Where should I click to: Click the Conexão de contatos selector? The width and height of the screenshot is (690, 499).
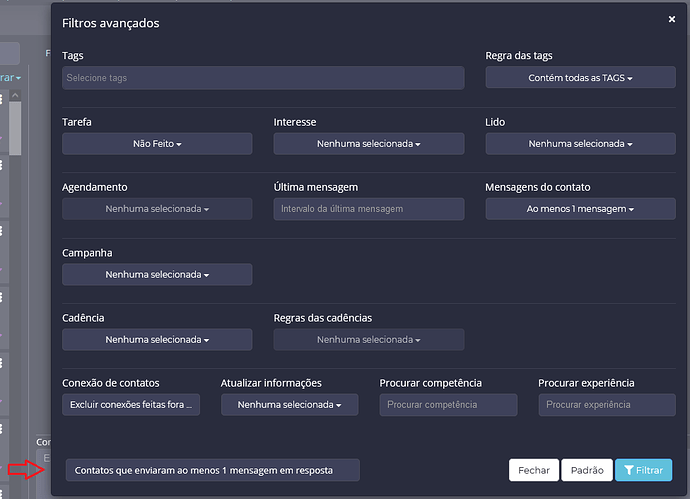[x=131, y=404]
